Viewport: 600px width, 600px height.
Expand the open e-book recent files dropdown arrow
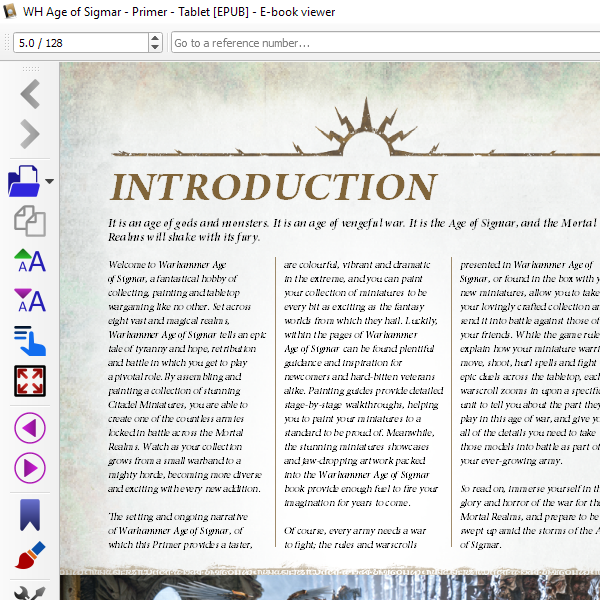(49, 181)
